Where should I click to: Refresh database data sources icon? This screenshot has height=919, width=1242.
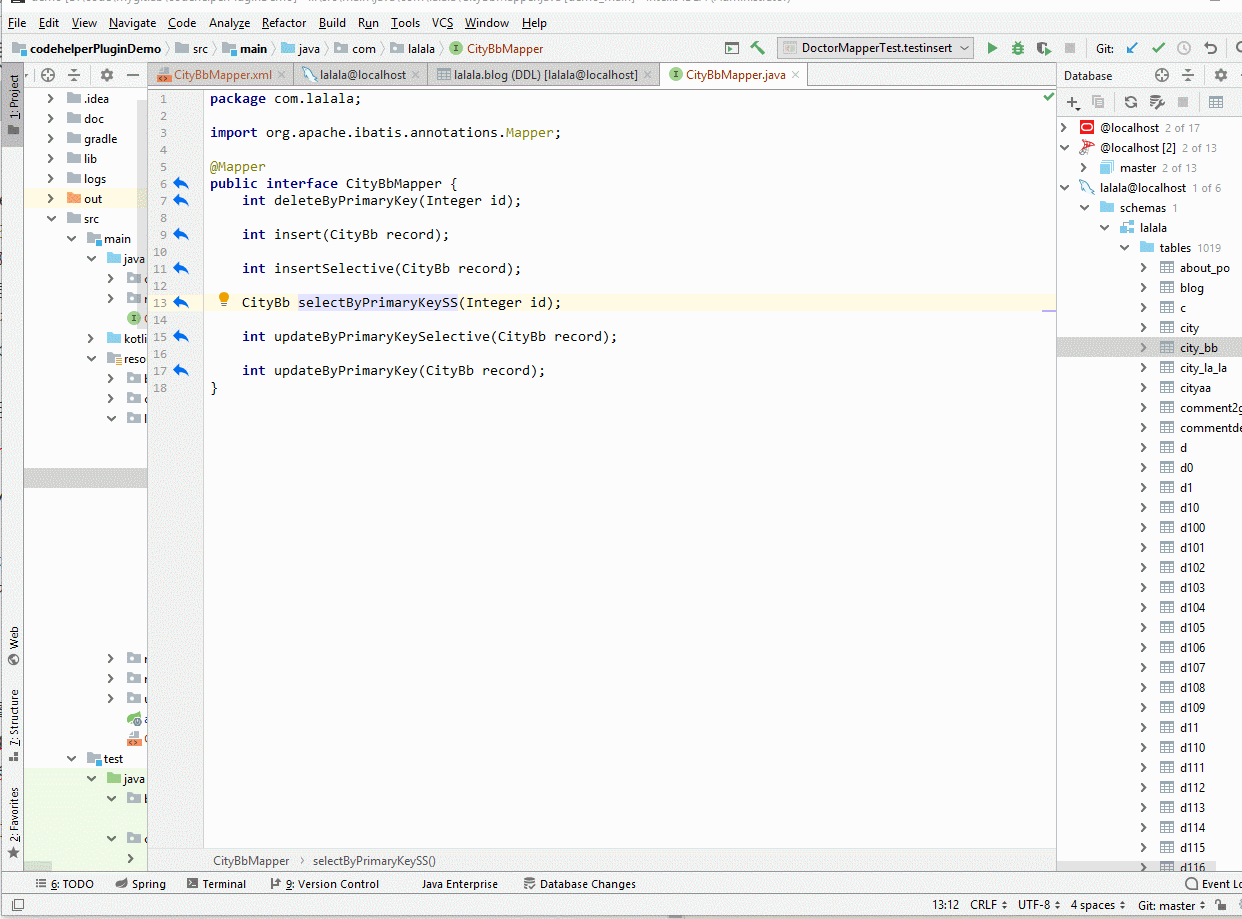pyautogui.click(x=1131, y=102)
